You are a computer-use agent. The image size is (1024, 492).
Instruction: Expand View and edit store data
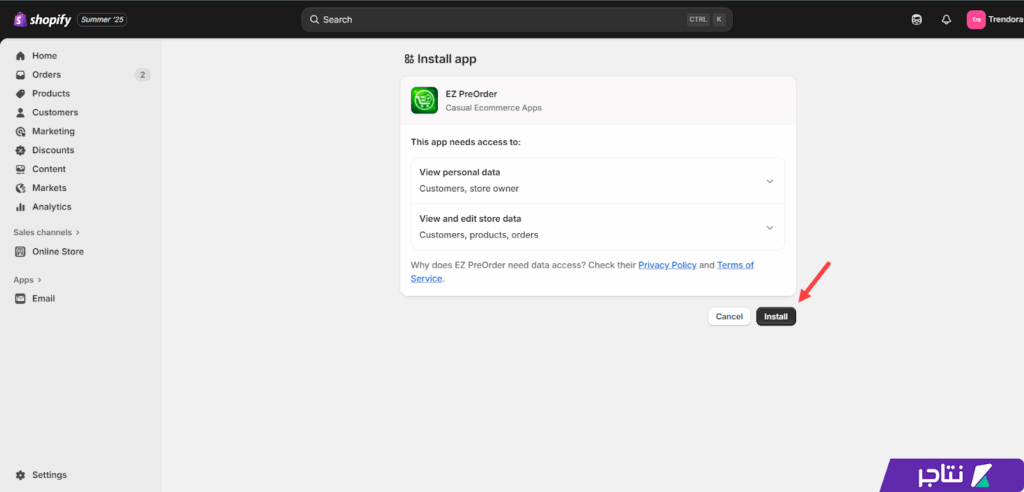click(769, 227)
